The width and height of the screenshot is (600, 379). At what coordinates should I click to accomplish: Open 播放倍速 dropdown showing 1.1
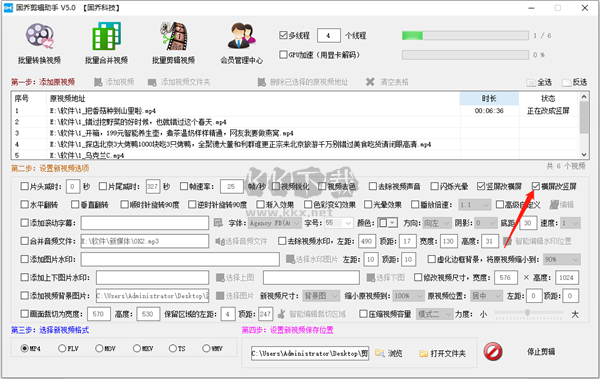pos(474,205)
